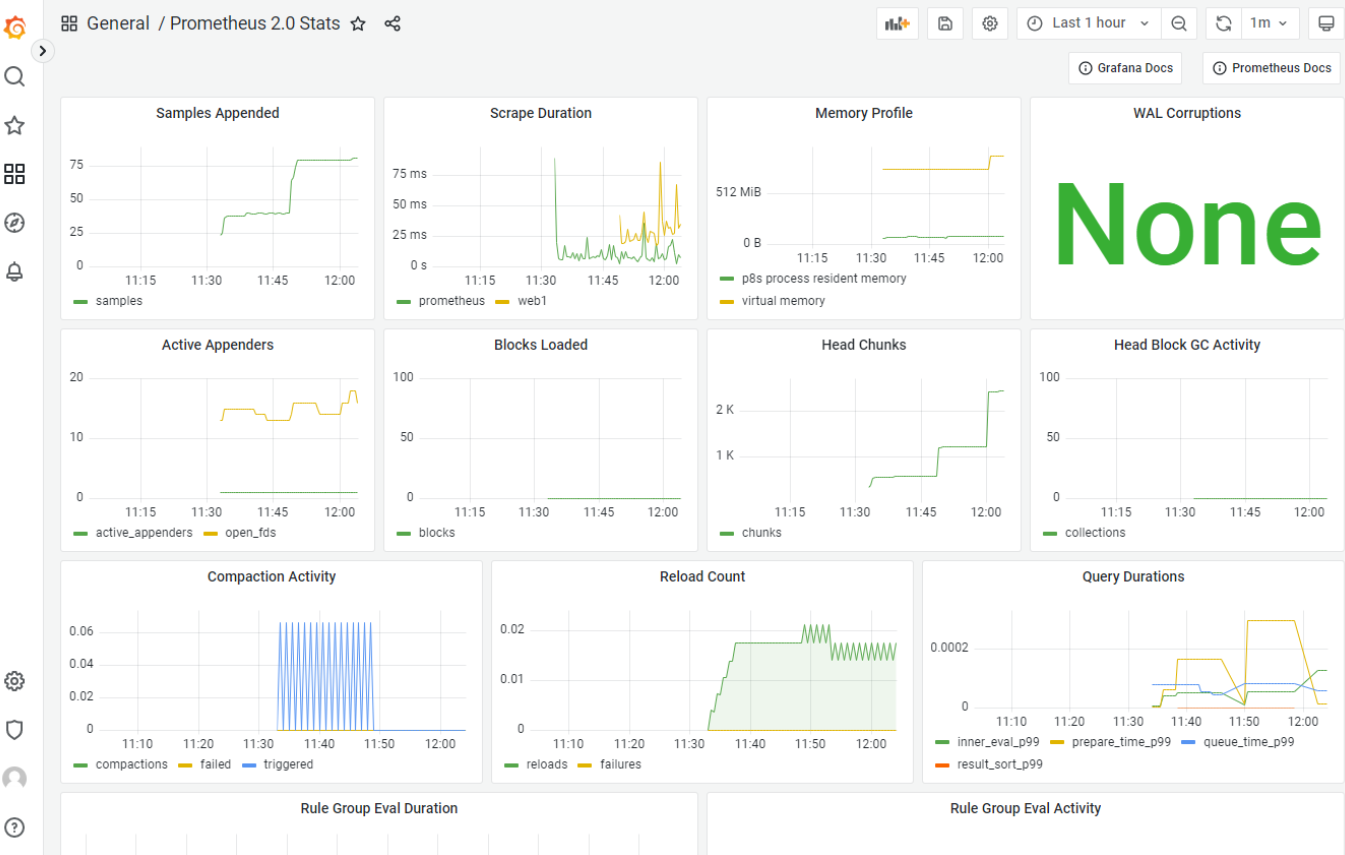
Task: Open Scrape Duration panel title menu
Action: [x=541, y=113]
